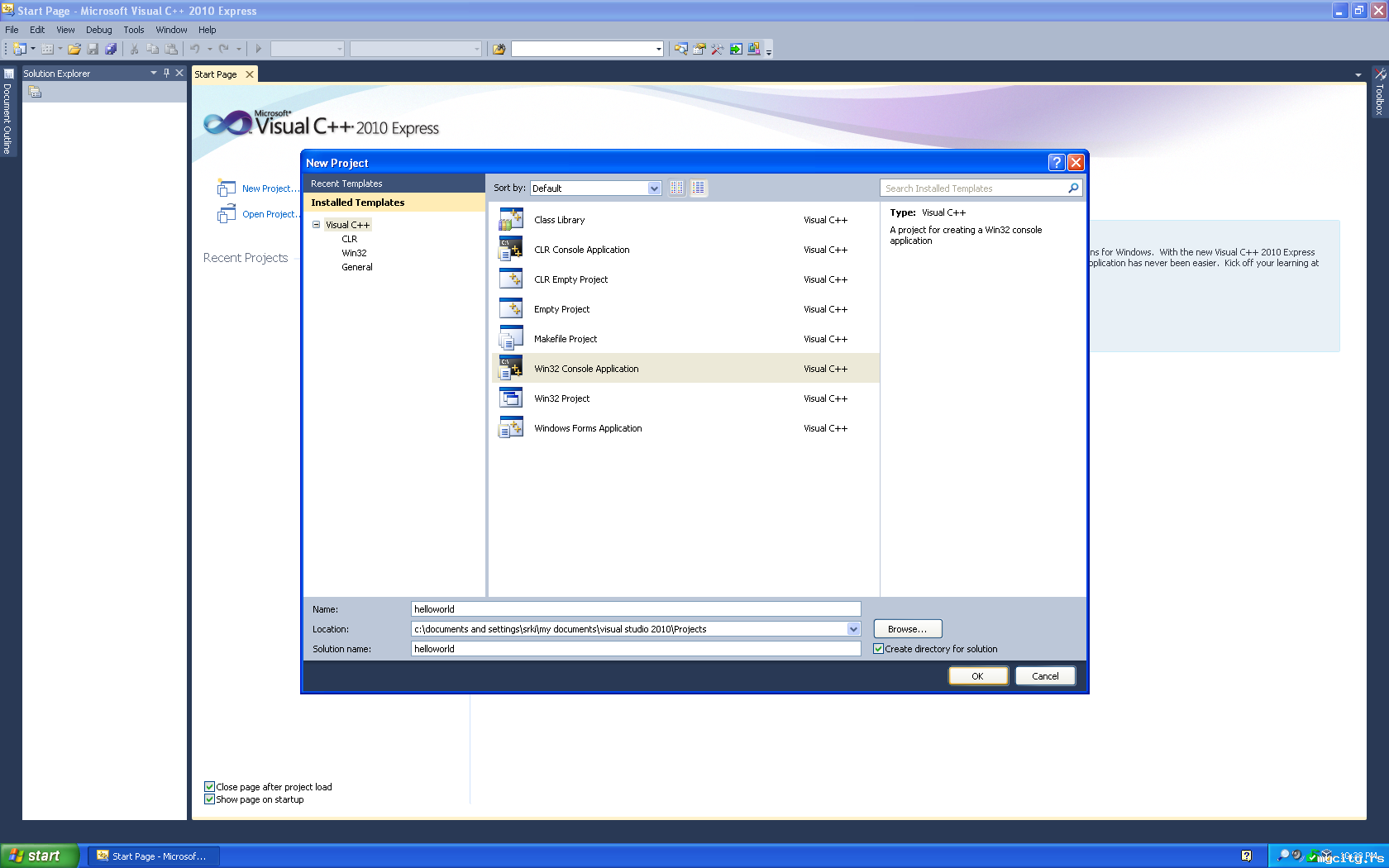Select the Start Page document tab

point(216,74)
